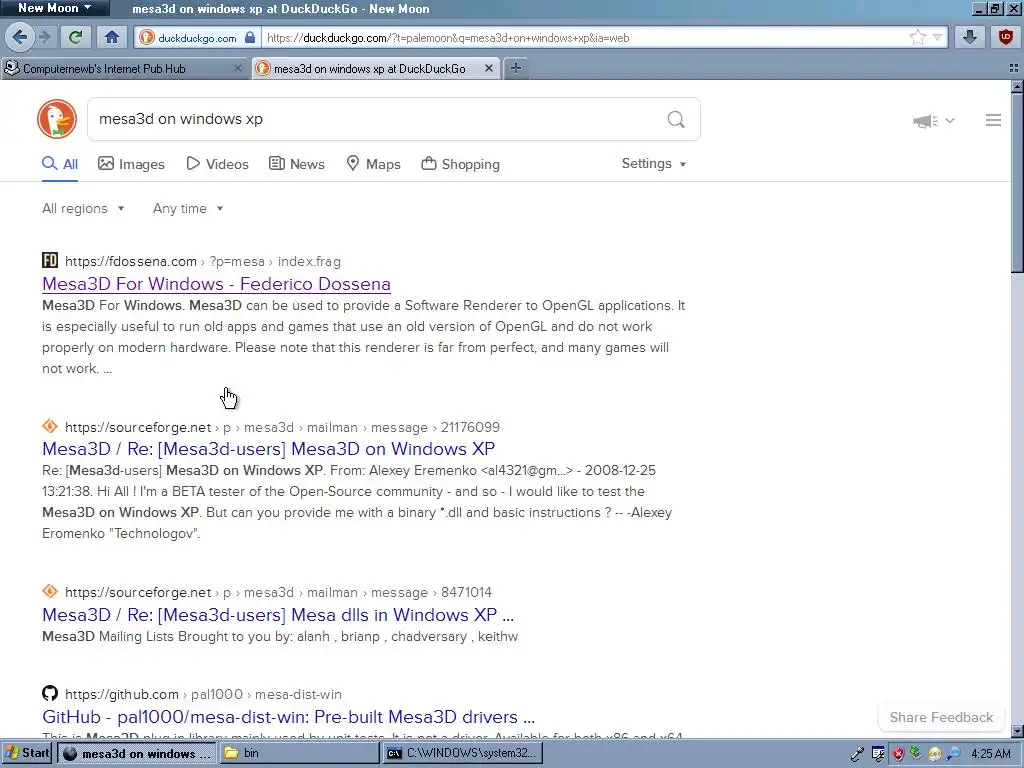Expand the chevron next to megaphone icon

coord(950,121)
